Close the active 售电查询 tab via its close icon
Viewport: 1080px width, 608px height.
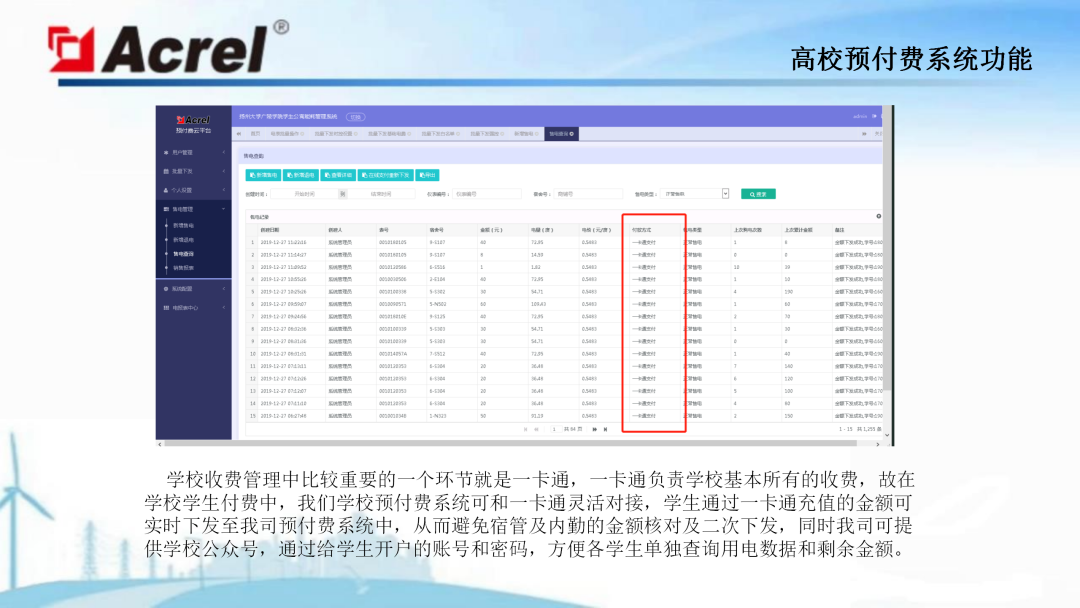tap(572, 134)
